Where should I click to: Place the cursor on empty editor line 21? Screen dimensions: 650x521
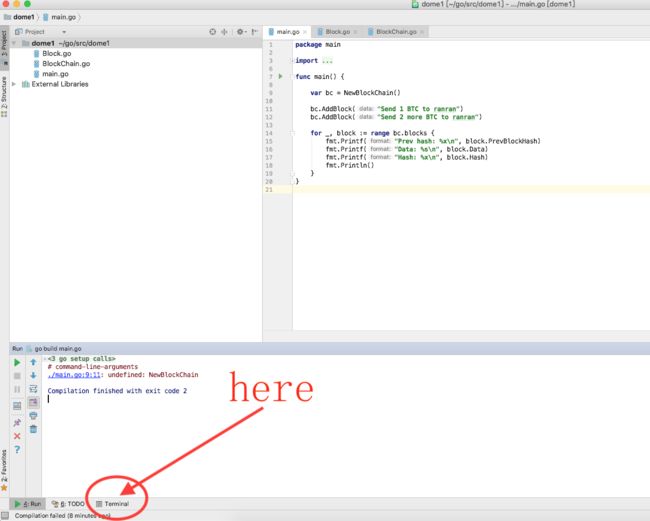[x=471, y=189]
